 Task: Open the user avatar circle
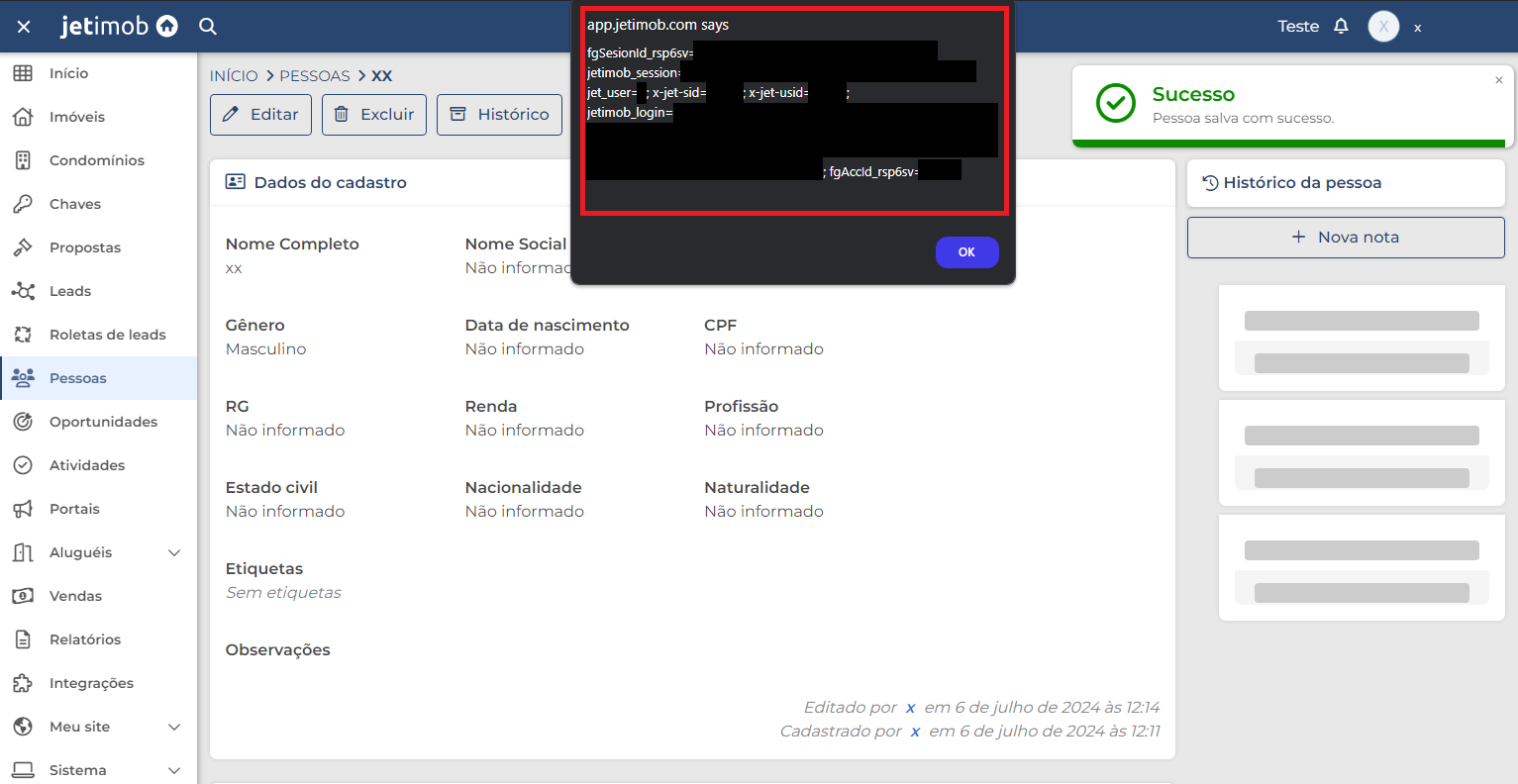point(1383,27)
